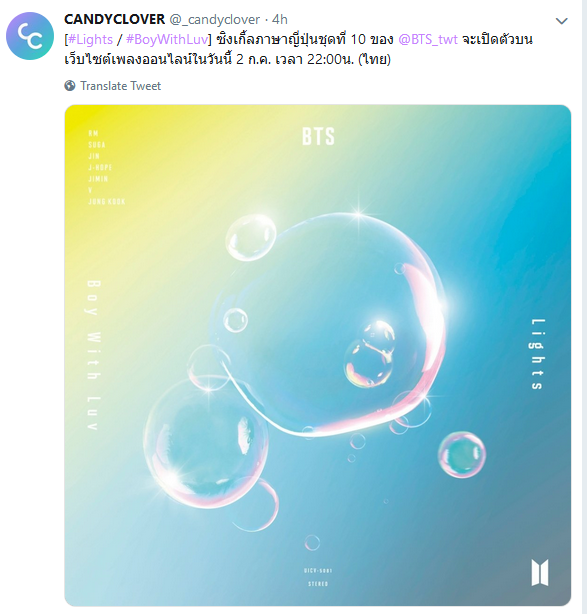Image resolution: width=587 pixels, height=614 pixels.
Task: Expand the tweet options chevron menu
Action: (x=562, y=21)
